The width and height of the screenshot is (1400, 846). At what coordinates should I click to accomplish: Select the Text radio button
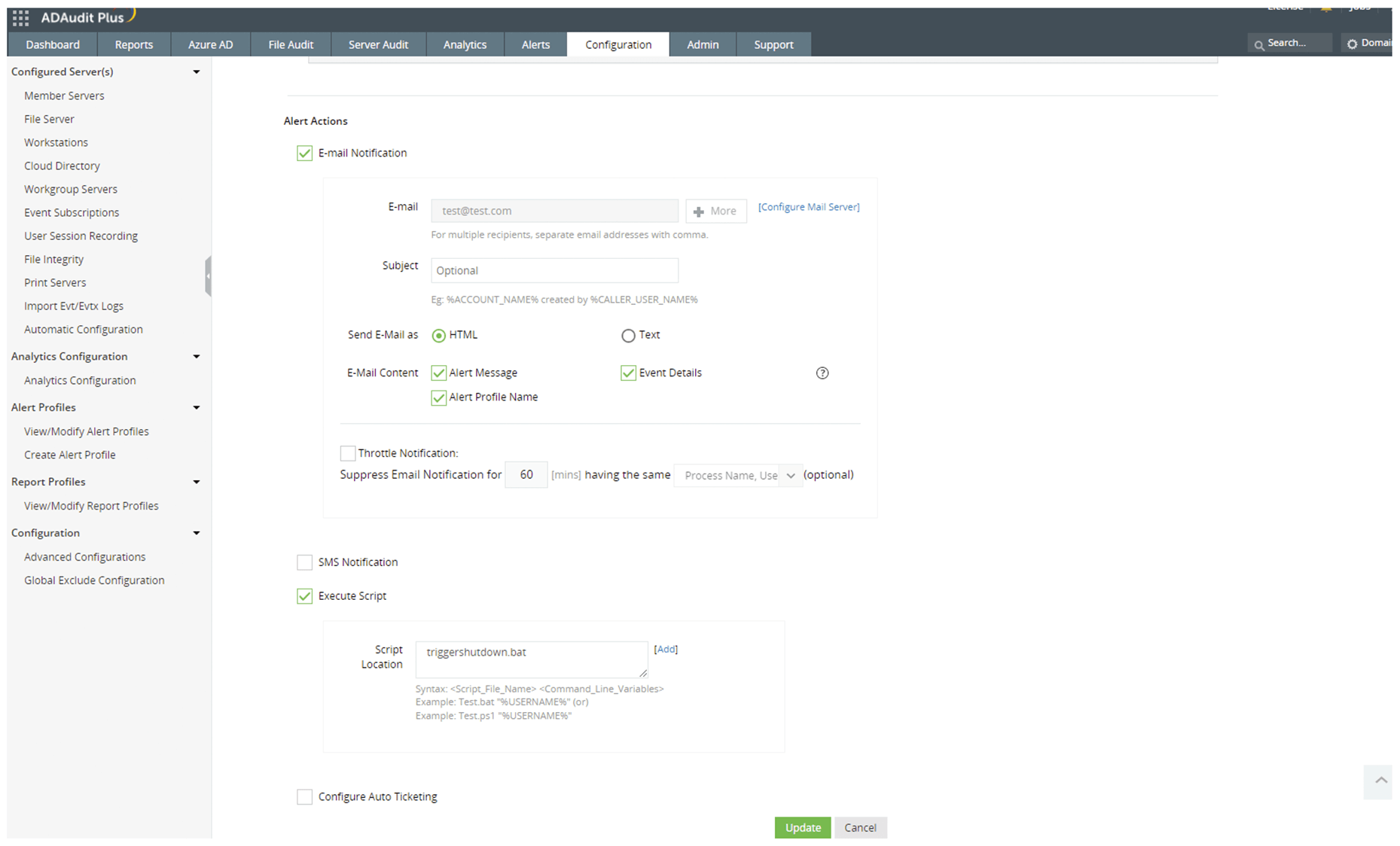point(628,336)
